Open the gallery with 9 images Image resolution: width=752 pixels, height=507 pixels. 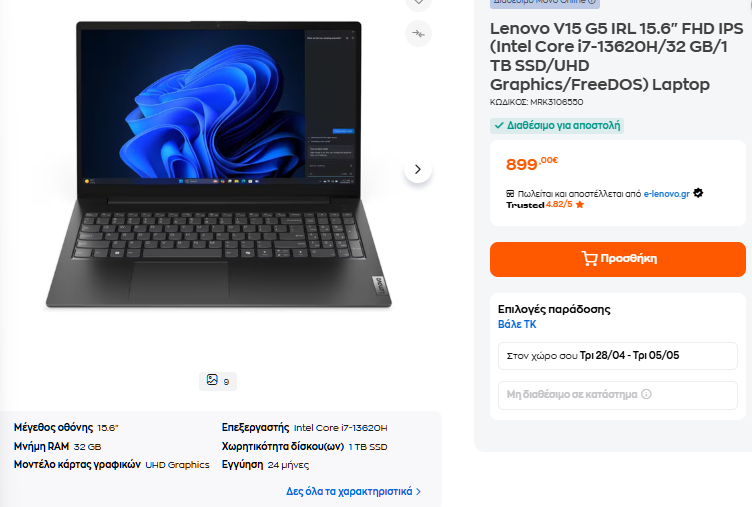click(x=218, y=381)
